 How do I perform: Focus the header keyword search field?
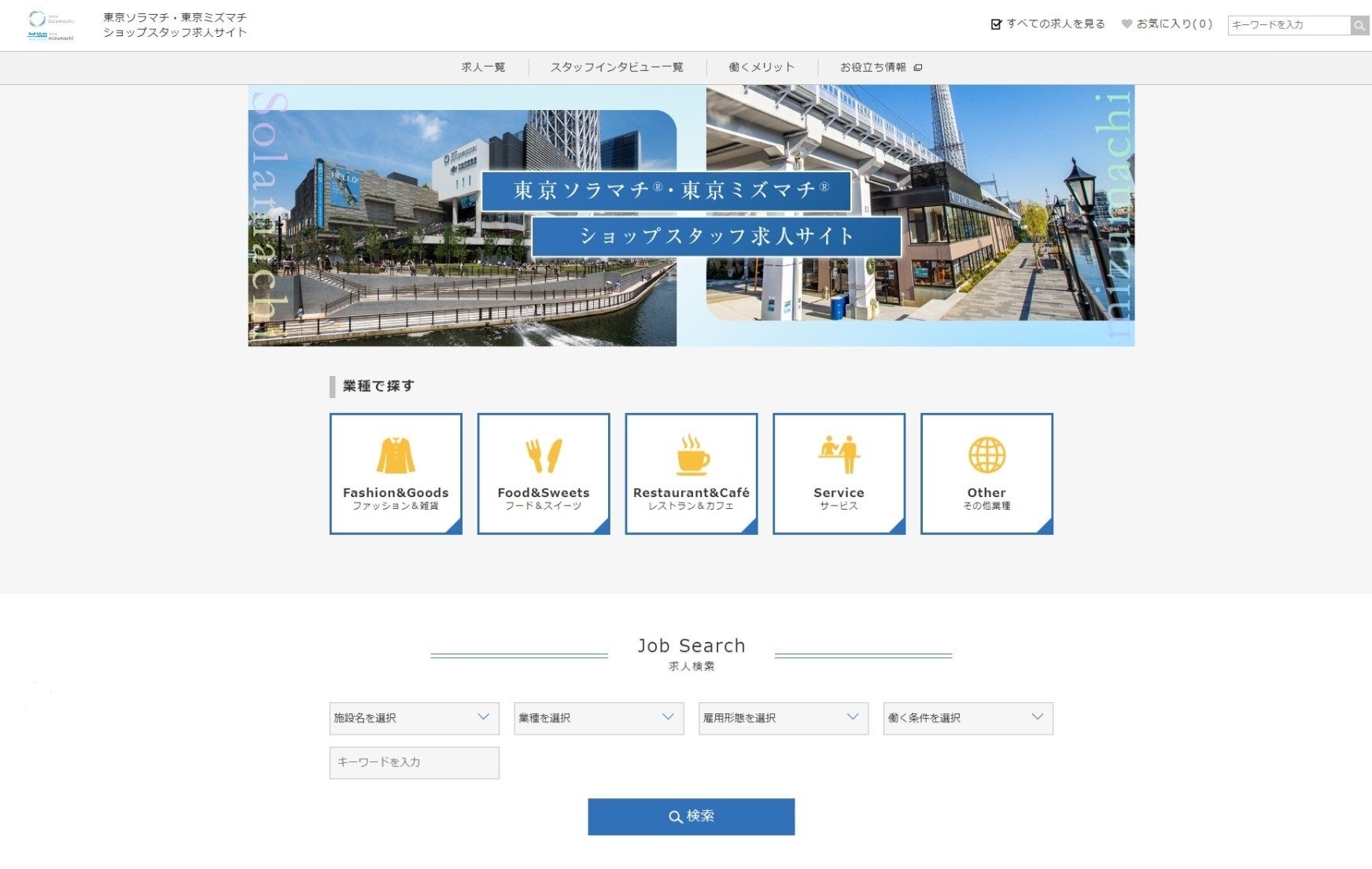click(x=1289, y=25)
